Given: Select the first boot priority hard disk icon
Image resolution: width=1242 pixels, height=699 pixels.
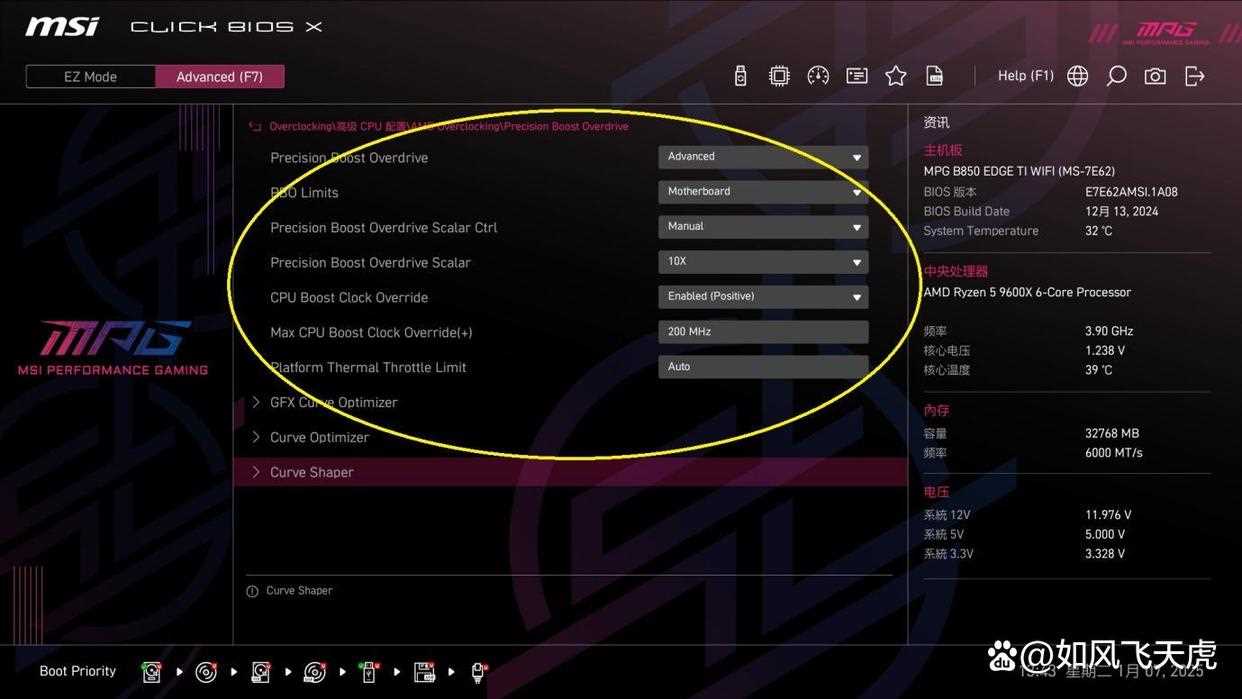Looking at the screenshot, I should 151,672.
